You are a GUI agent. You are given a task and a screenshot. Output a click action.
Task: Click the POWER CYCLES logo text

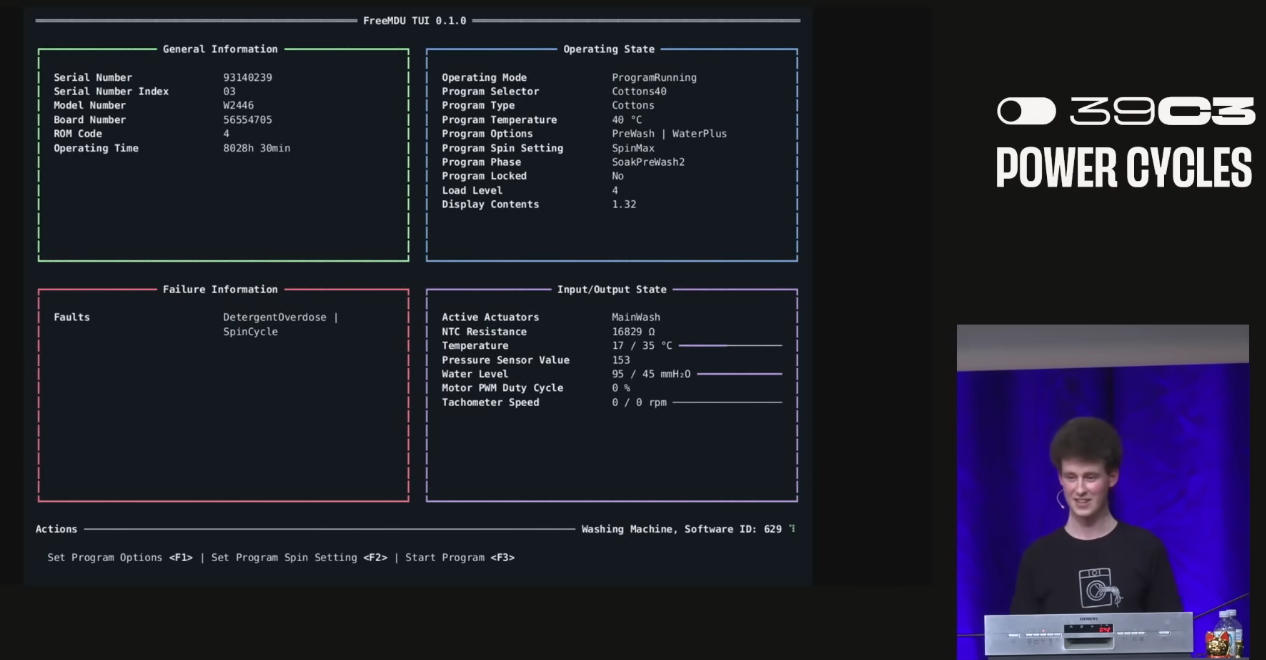[1124, 167]
